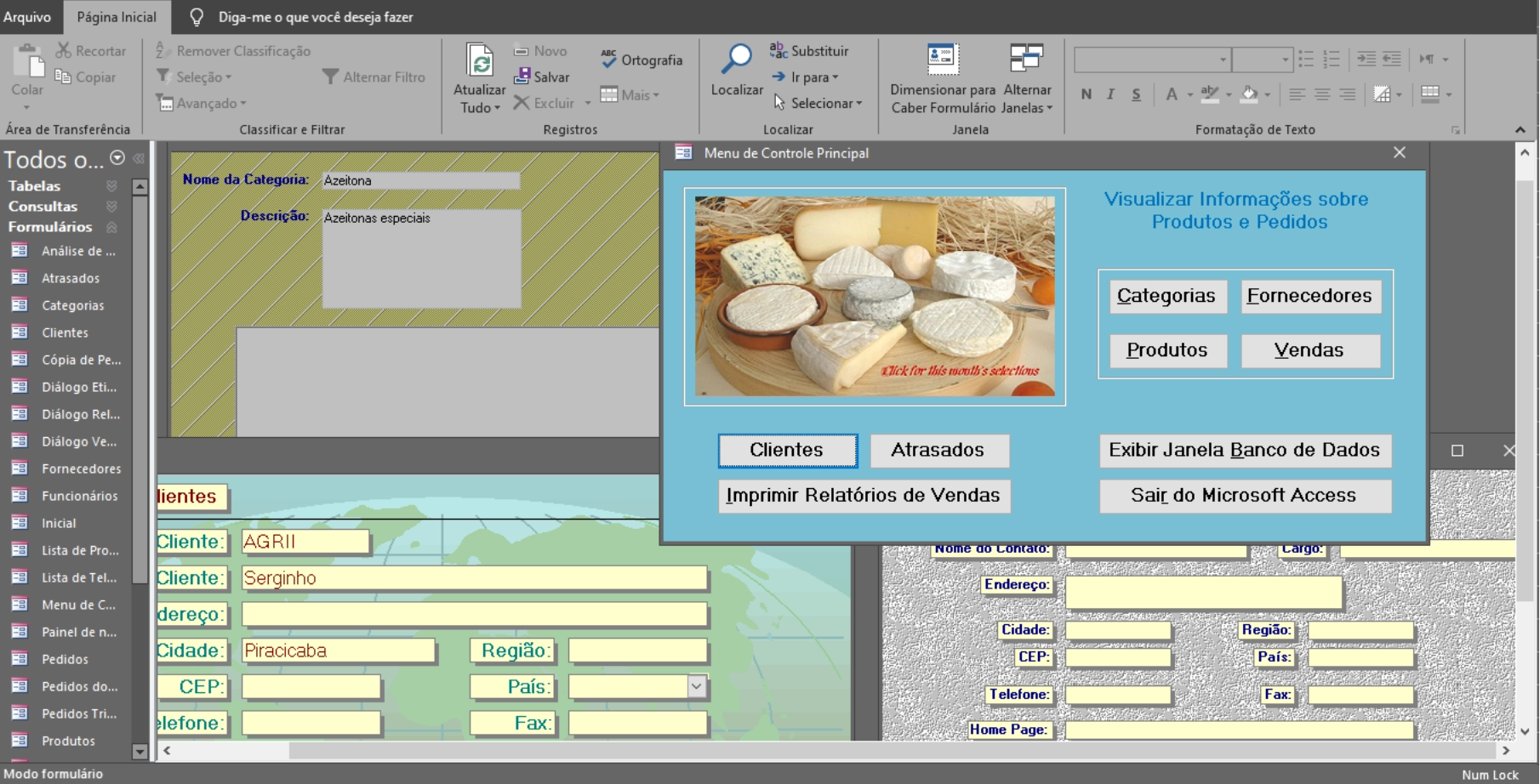Viewport: 1540px width, 784px height.
Task: Toggle italic (I) formatting
Action: 1110,94
